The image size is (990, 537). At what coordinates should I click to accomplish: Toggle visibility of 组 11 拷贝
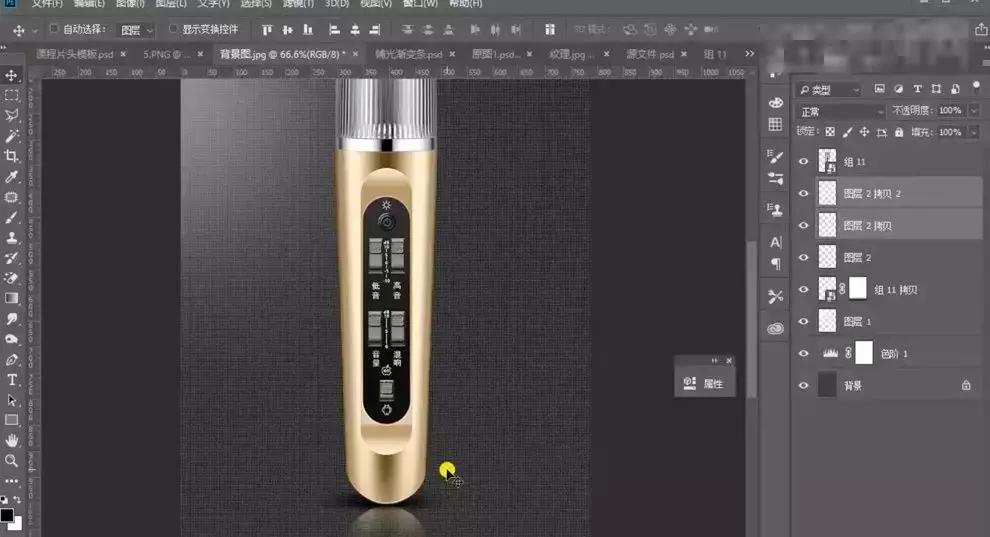pos(803,290)
